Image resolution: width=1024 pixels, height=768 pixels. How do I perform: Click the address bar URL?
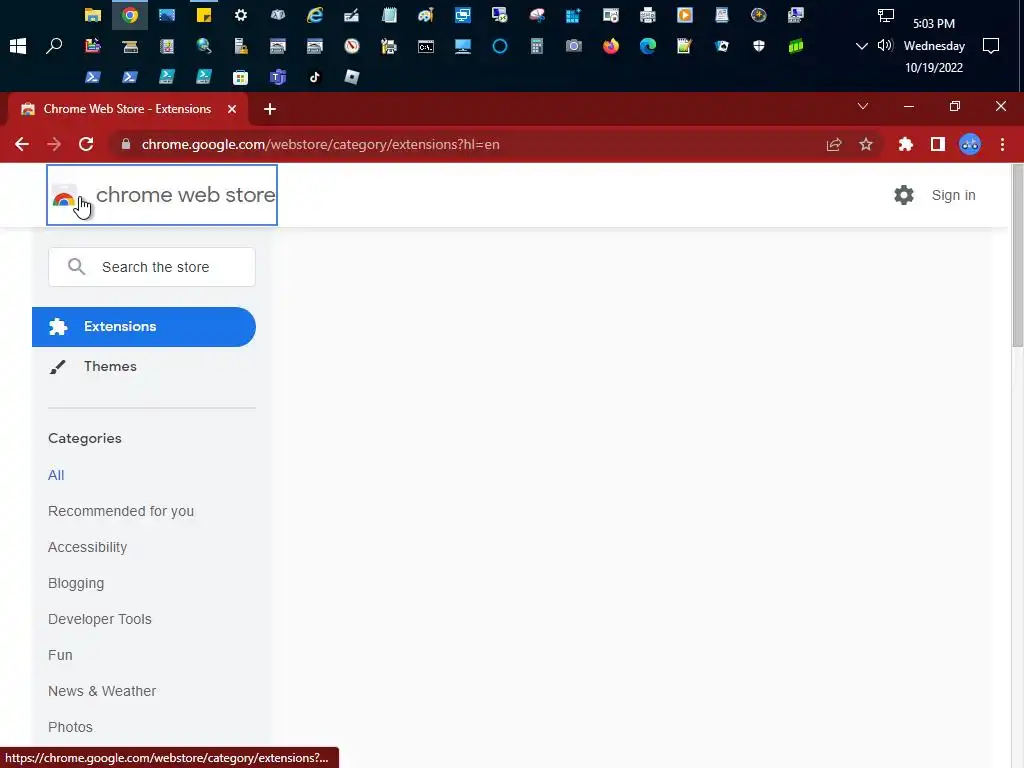(x=320, y=144)
